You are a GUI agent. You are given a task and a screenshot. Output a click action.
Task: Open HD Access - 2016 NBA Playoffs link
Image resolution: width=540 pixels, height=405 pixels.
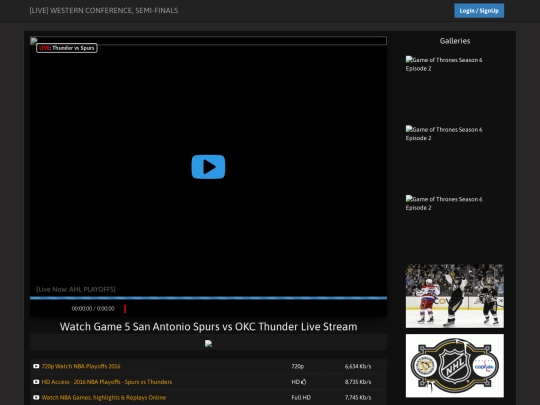pos(107,382)
